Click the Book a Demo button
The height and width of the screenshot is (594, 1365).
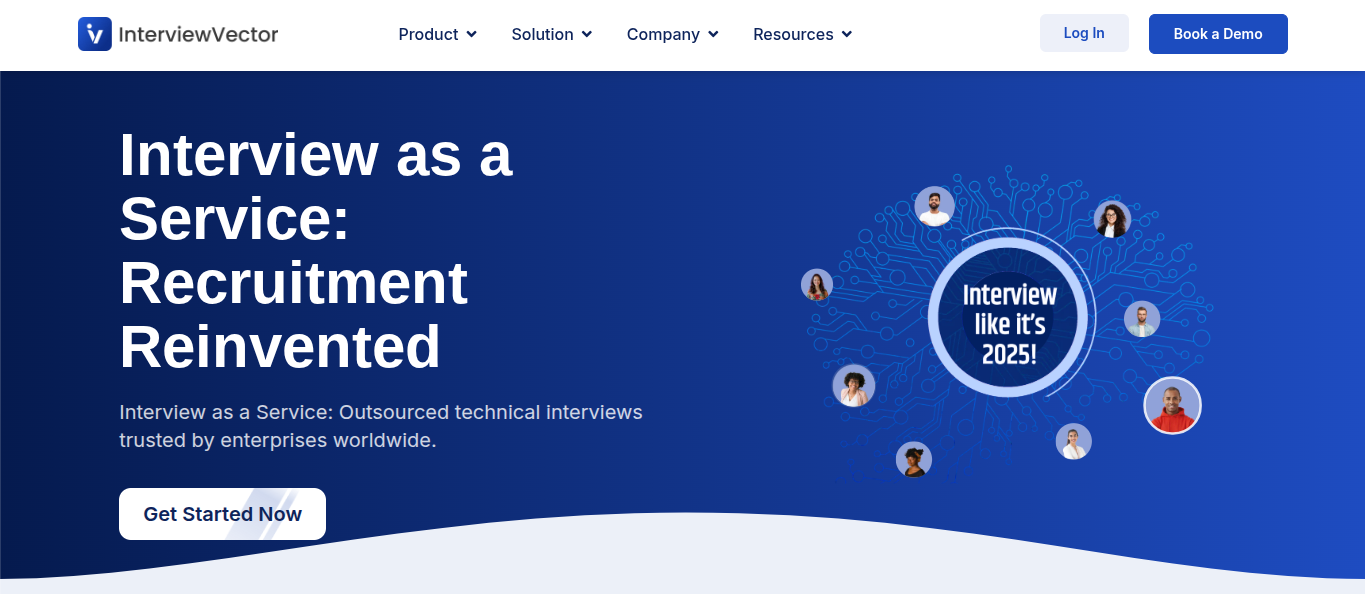1218,34
